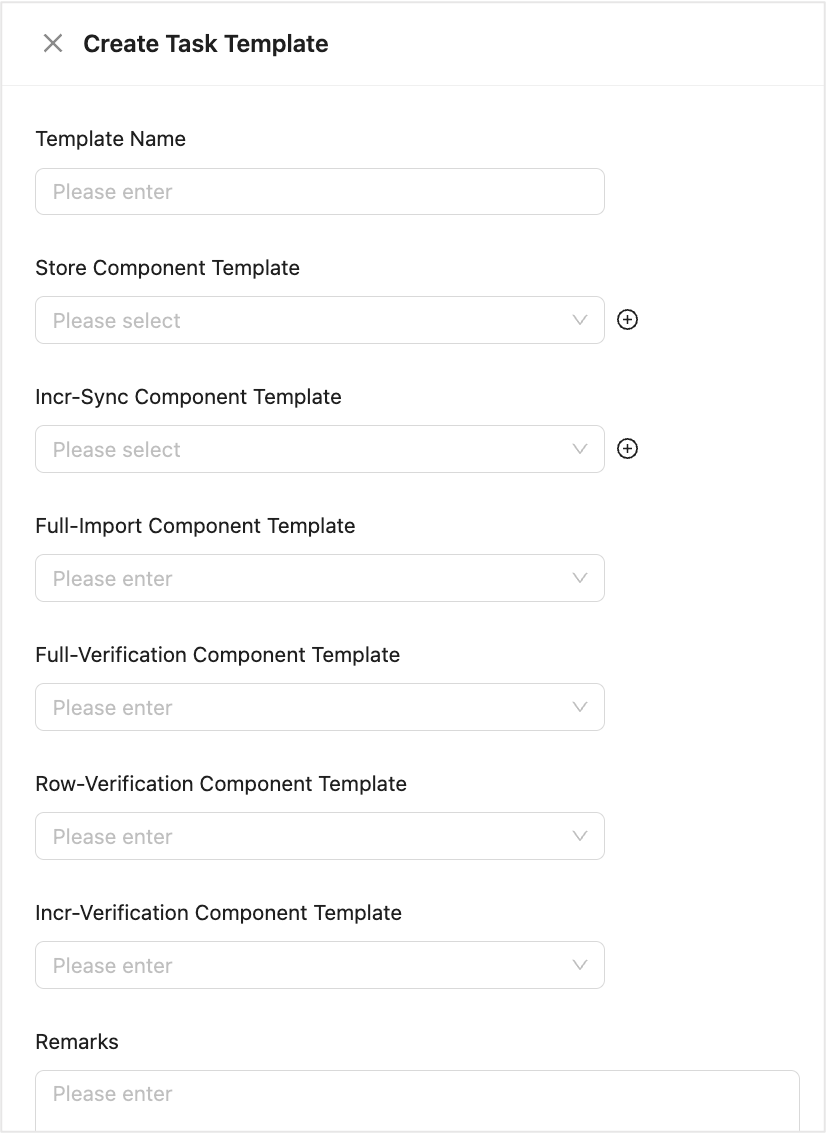The image size is (826, 1134).
Task: Click into the Remarks text area
Action: pos(417,1098)
